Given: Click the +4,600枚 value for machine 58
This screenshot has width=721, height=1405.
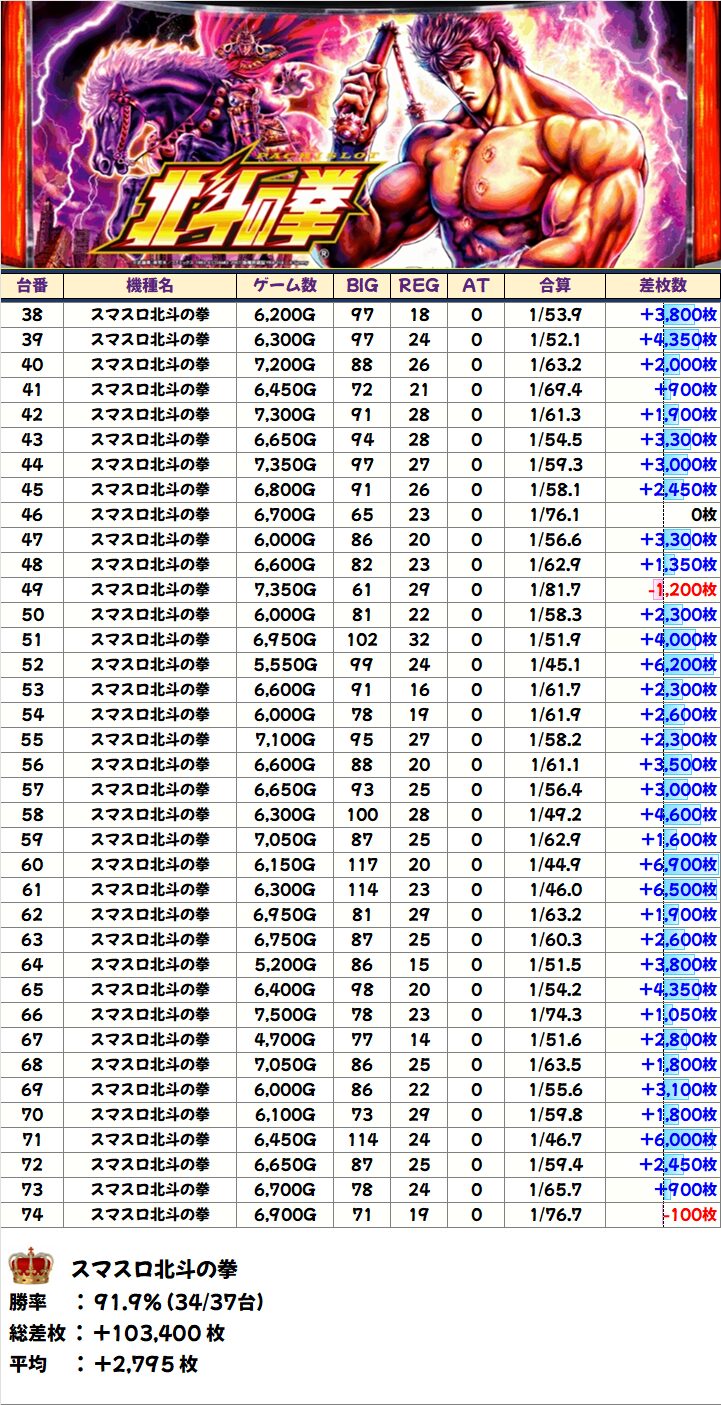Looking at the screenshot, I should [679, 814].
